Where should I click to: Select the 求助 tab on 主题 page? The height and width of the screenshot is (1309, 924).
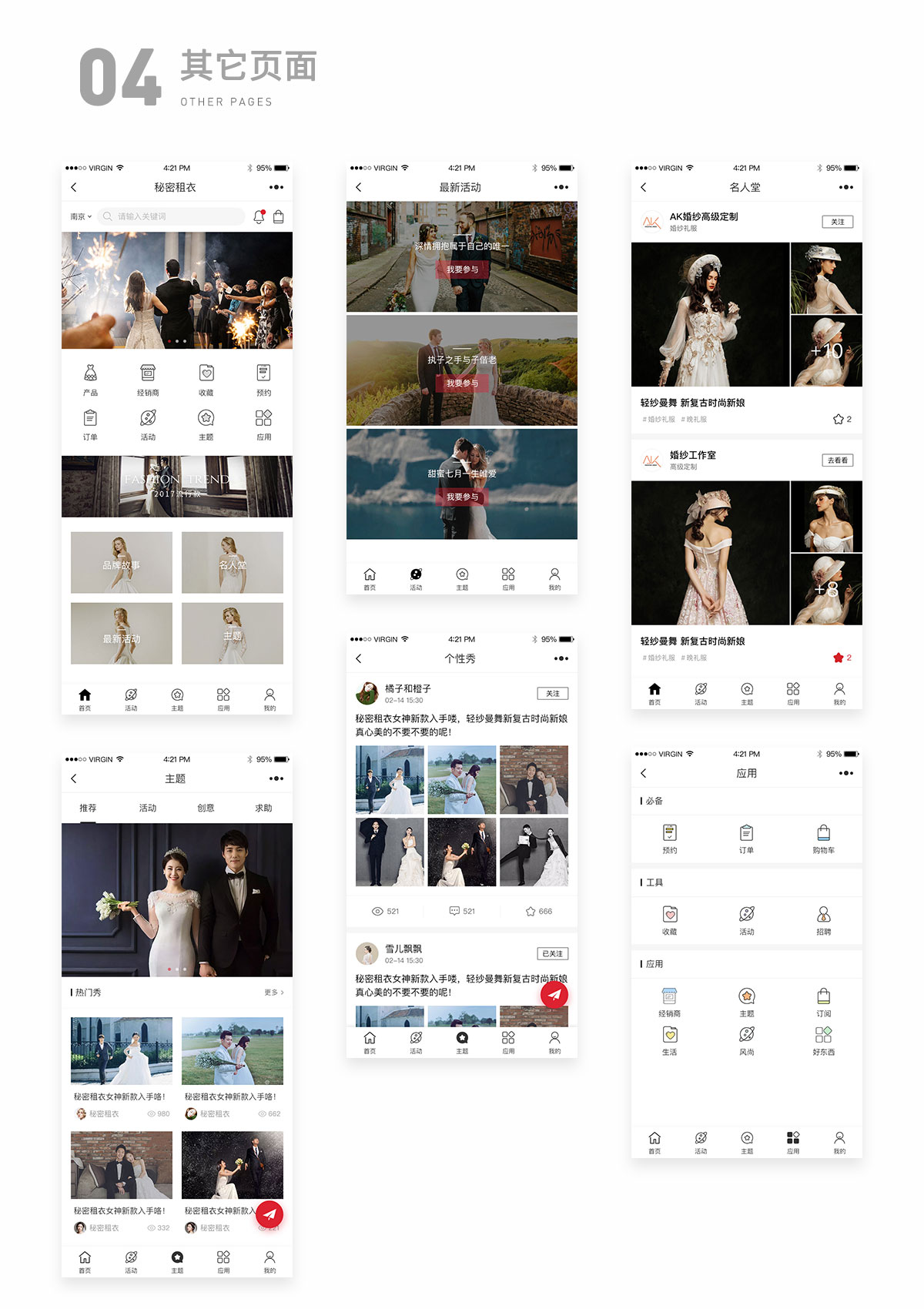pyautogui.click(x=263, y=808)
